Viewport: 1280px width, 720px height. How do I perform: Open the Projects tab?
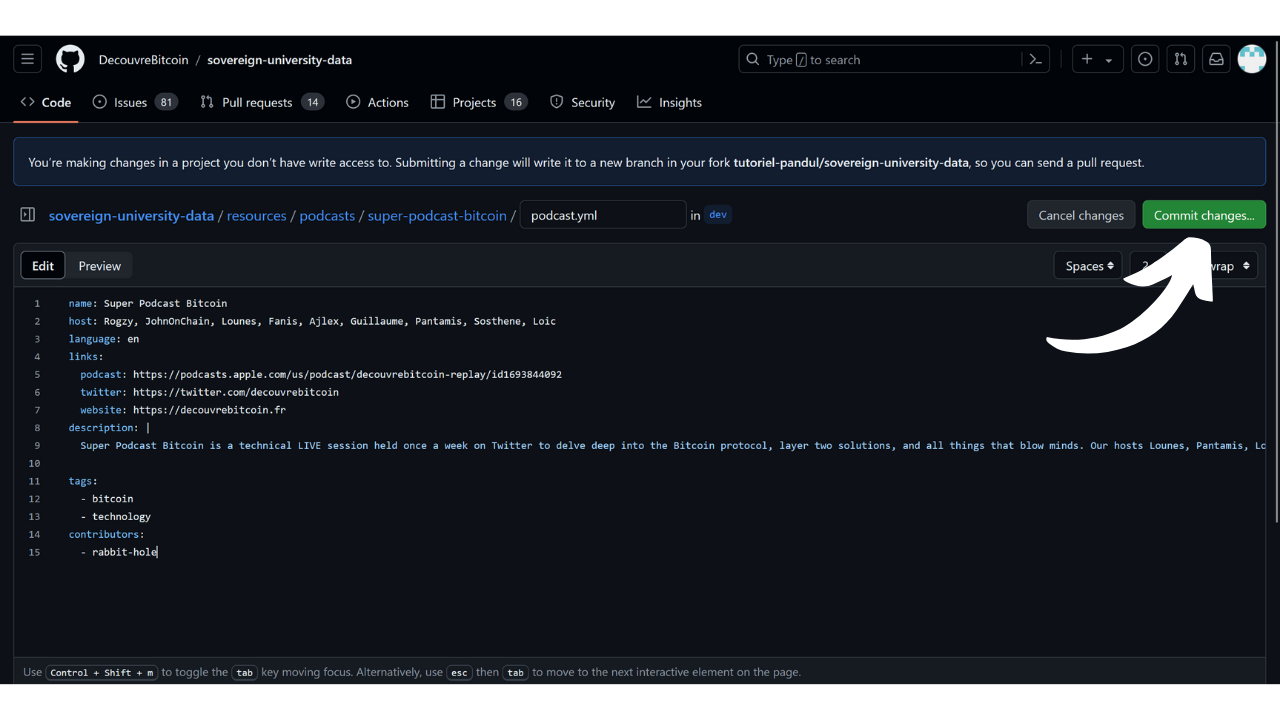[x=479, y=102]
